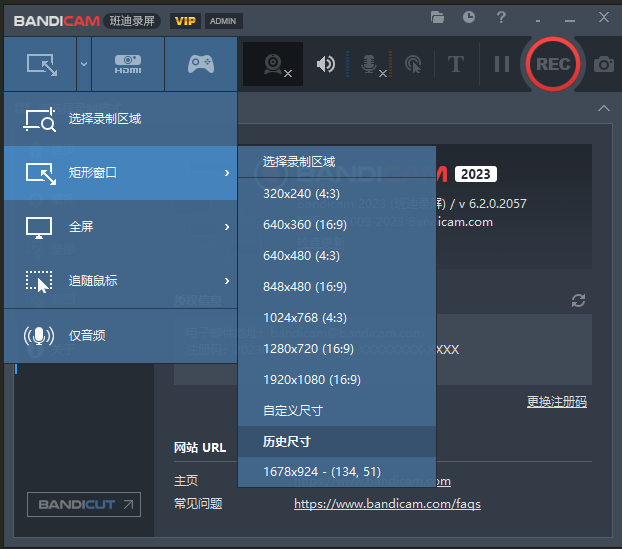Toggle mouse click effects icon
Image resolution: width=622 pixels, height=549 pixels.
[413, 64]
